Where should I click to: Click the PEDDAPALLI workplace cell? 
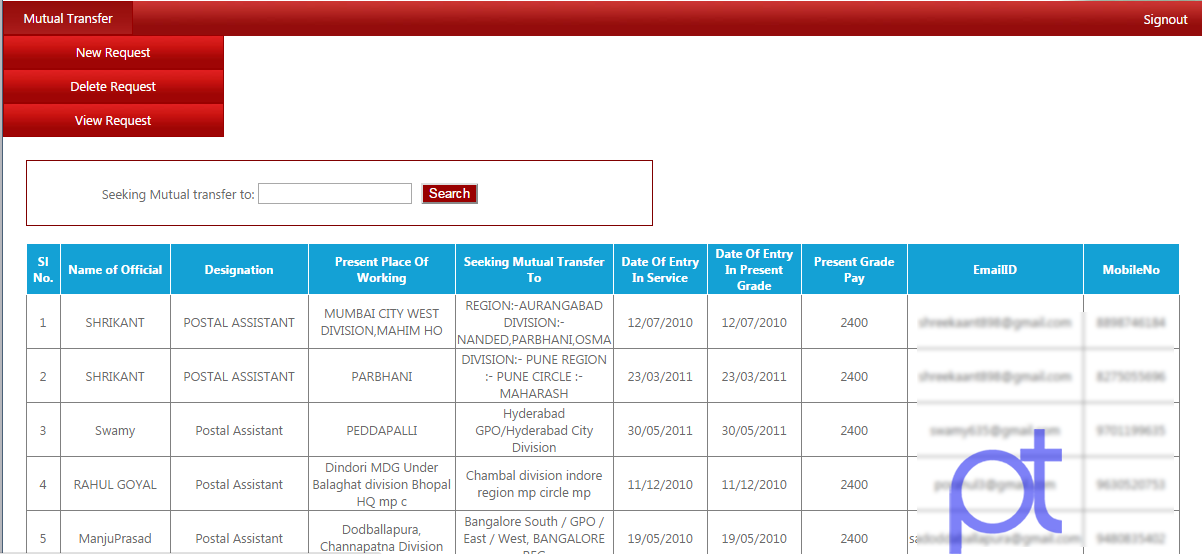382,431
